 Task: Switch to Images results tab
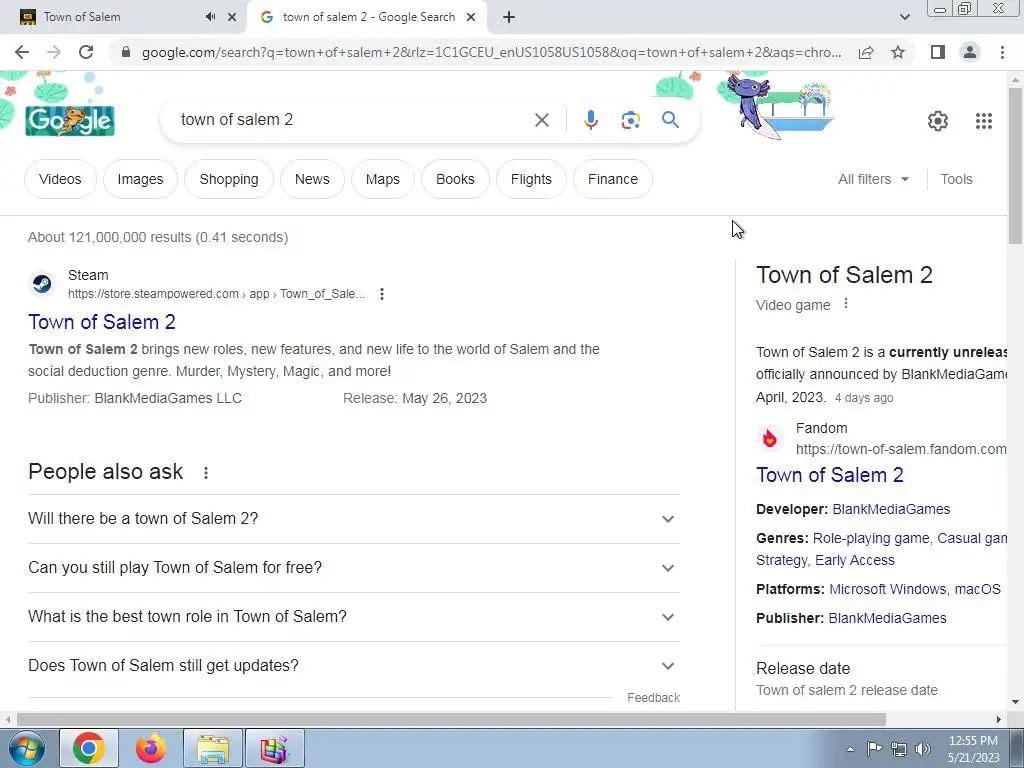click(x=140, y=179)
